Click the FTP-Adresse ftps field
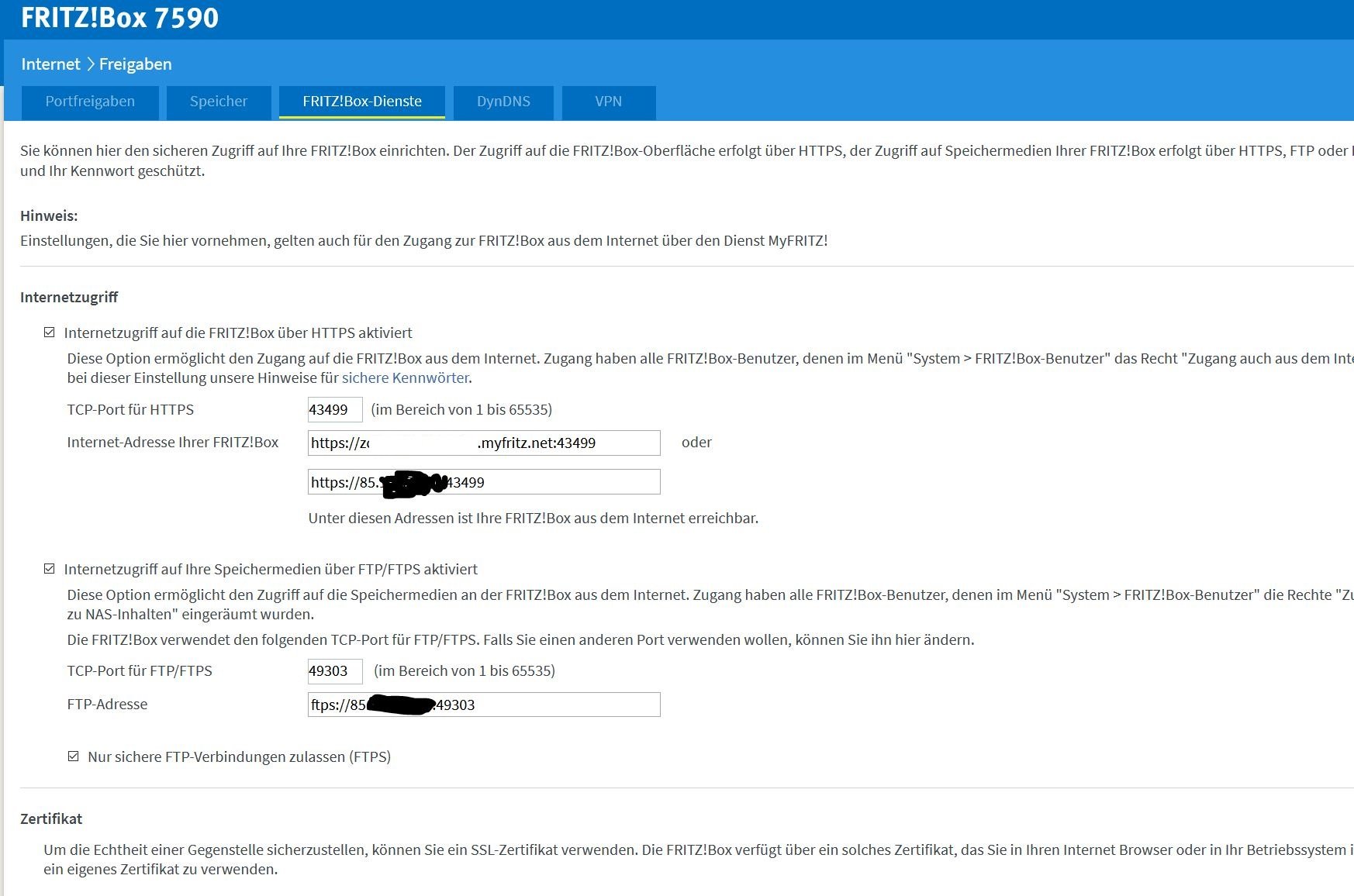Image resolution: width=1354 pixels, height=896 pixels. click(484, 705)
